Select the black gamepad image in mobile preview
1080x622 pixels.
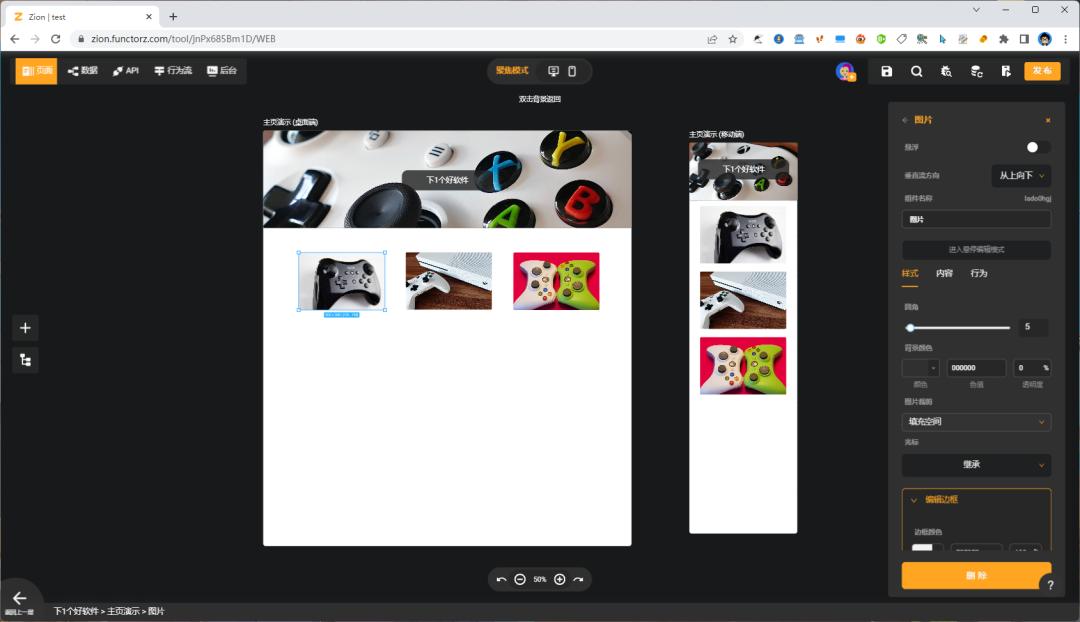click(x=742, y=235)
